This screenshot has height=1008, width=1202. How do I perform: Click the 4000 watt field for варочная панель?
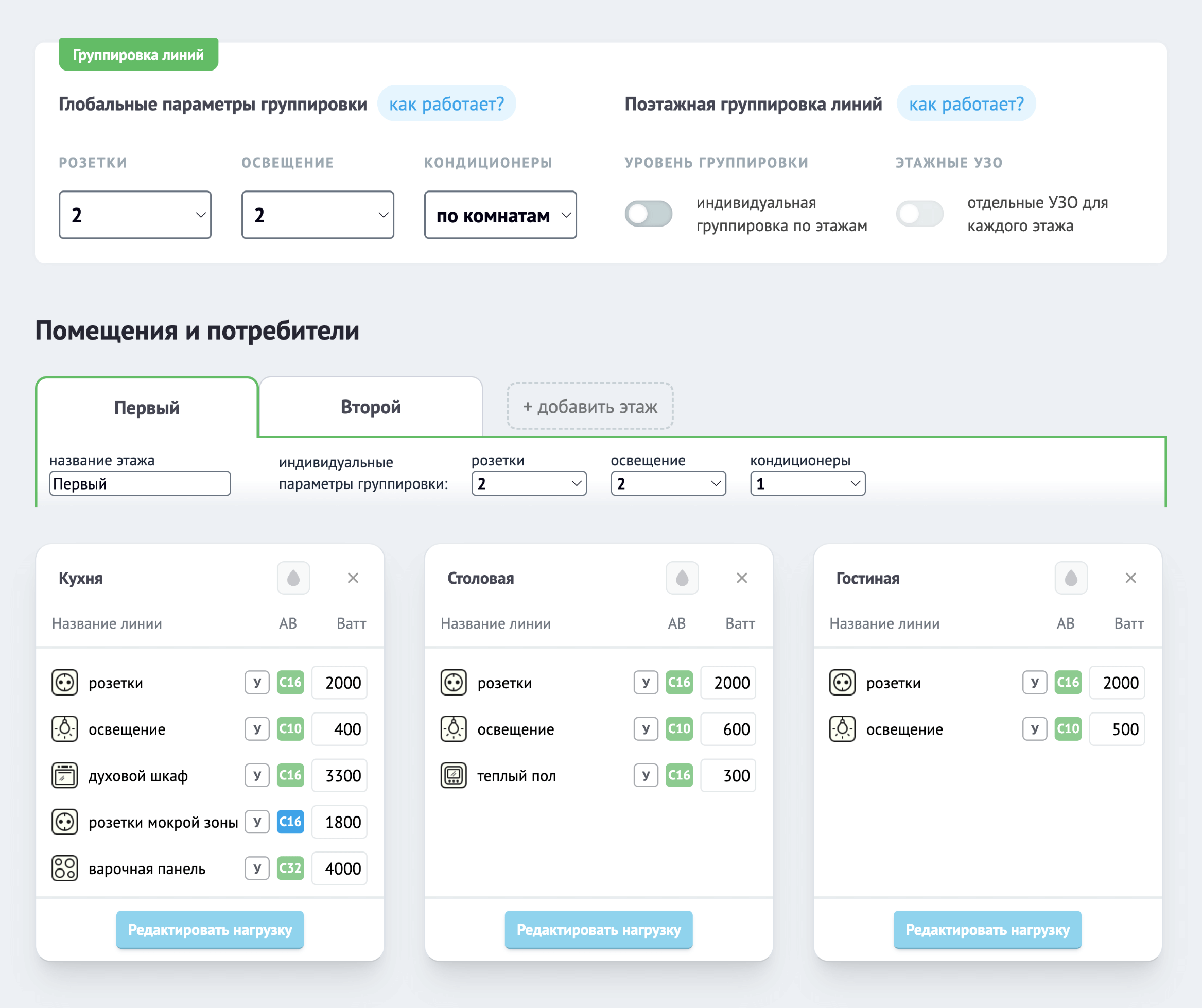[x=339, y=868]
